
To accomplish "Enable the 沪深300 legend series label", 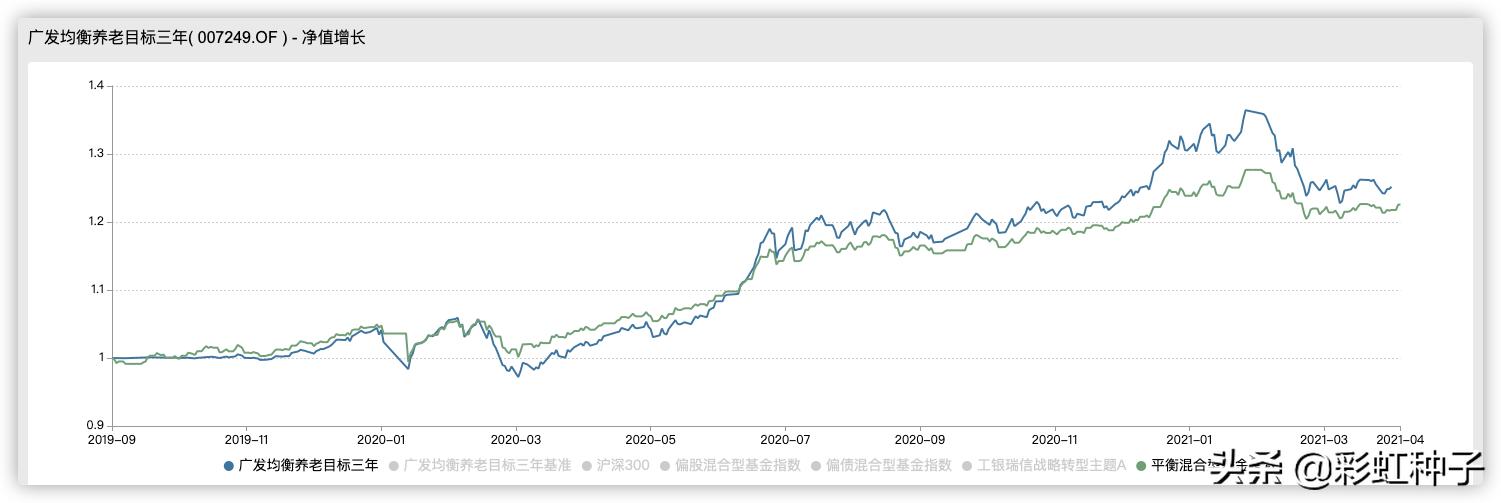I will (623, 465).
